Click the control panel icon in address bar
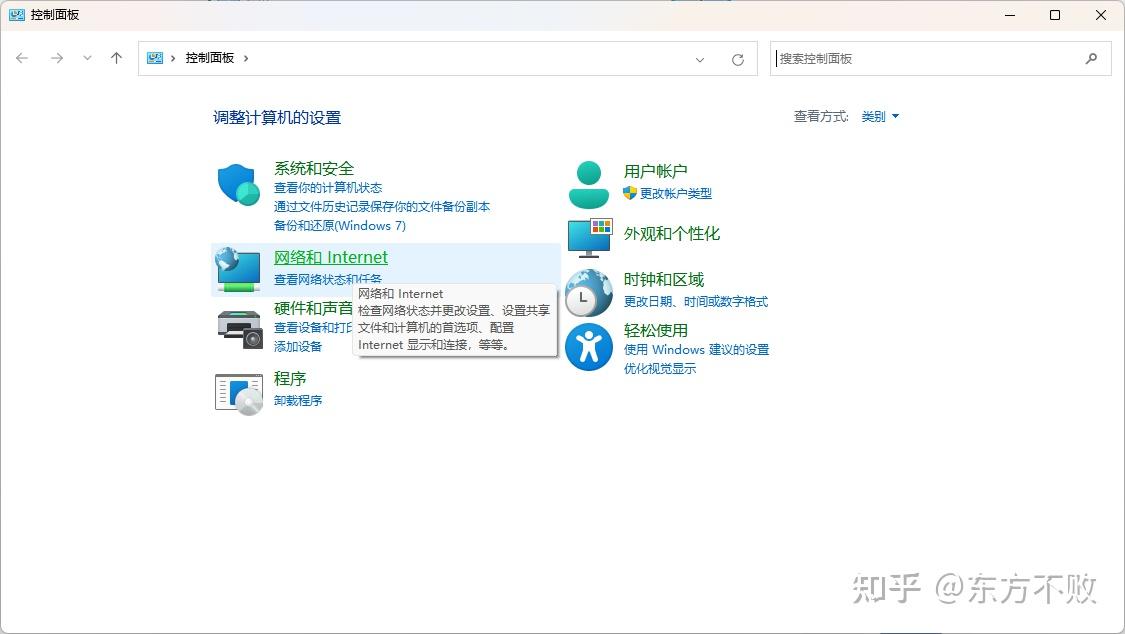1125x634 pixels. 155,58
